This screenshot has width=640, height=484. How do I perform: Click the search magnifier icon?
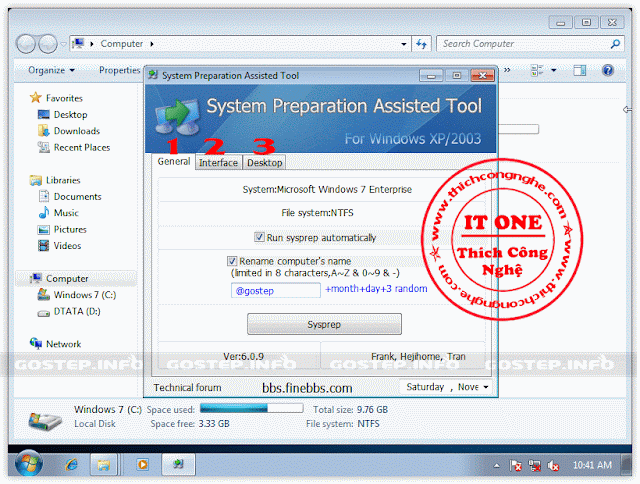point(615,44)
